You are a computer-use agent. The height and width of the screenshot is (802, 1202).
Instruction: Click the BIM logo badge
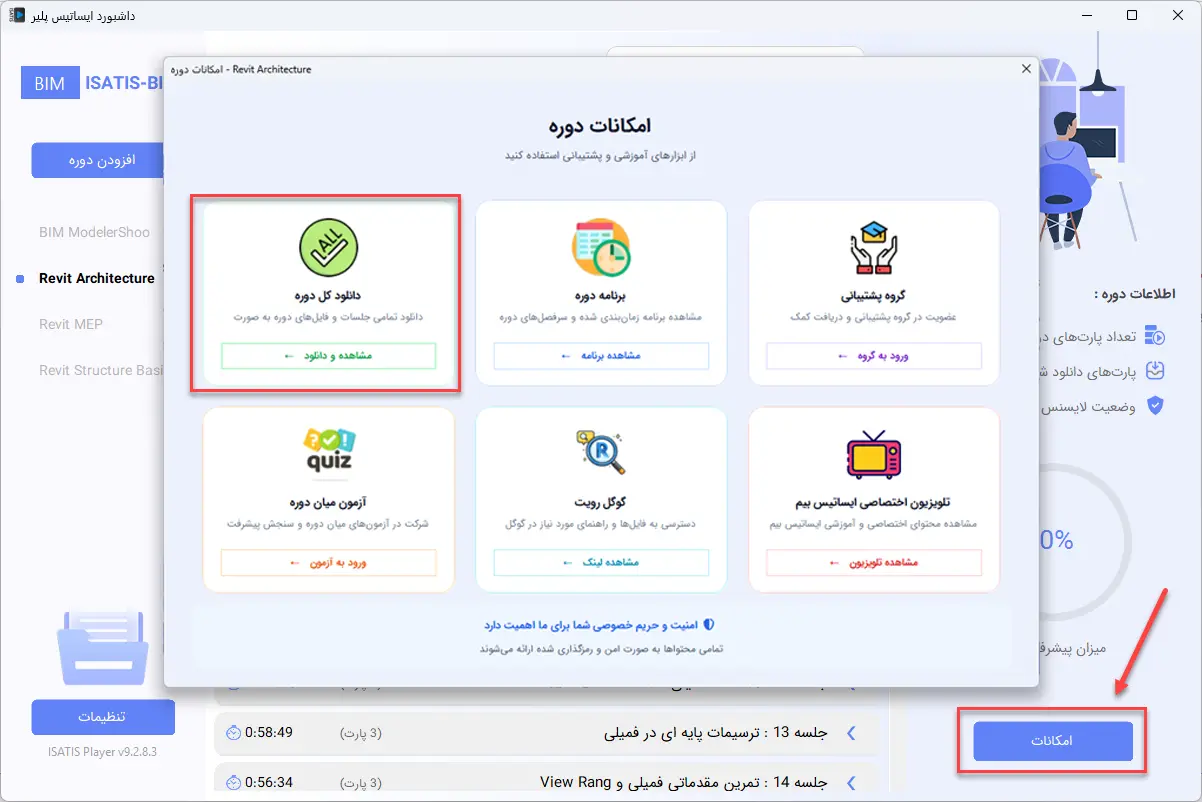(x=50, y=84)
